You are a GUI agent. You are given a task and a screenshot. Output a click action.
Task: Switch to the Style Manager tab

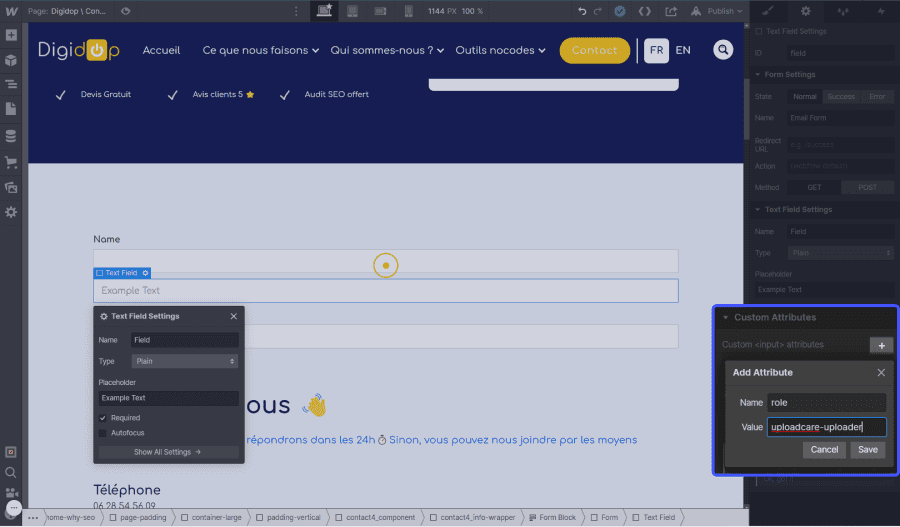(x=843, y=11)
